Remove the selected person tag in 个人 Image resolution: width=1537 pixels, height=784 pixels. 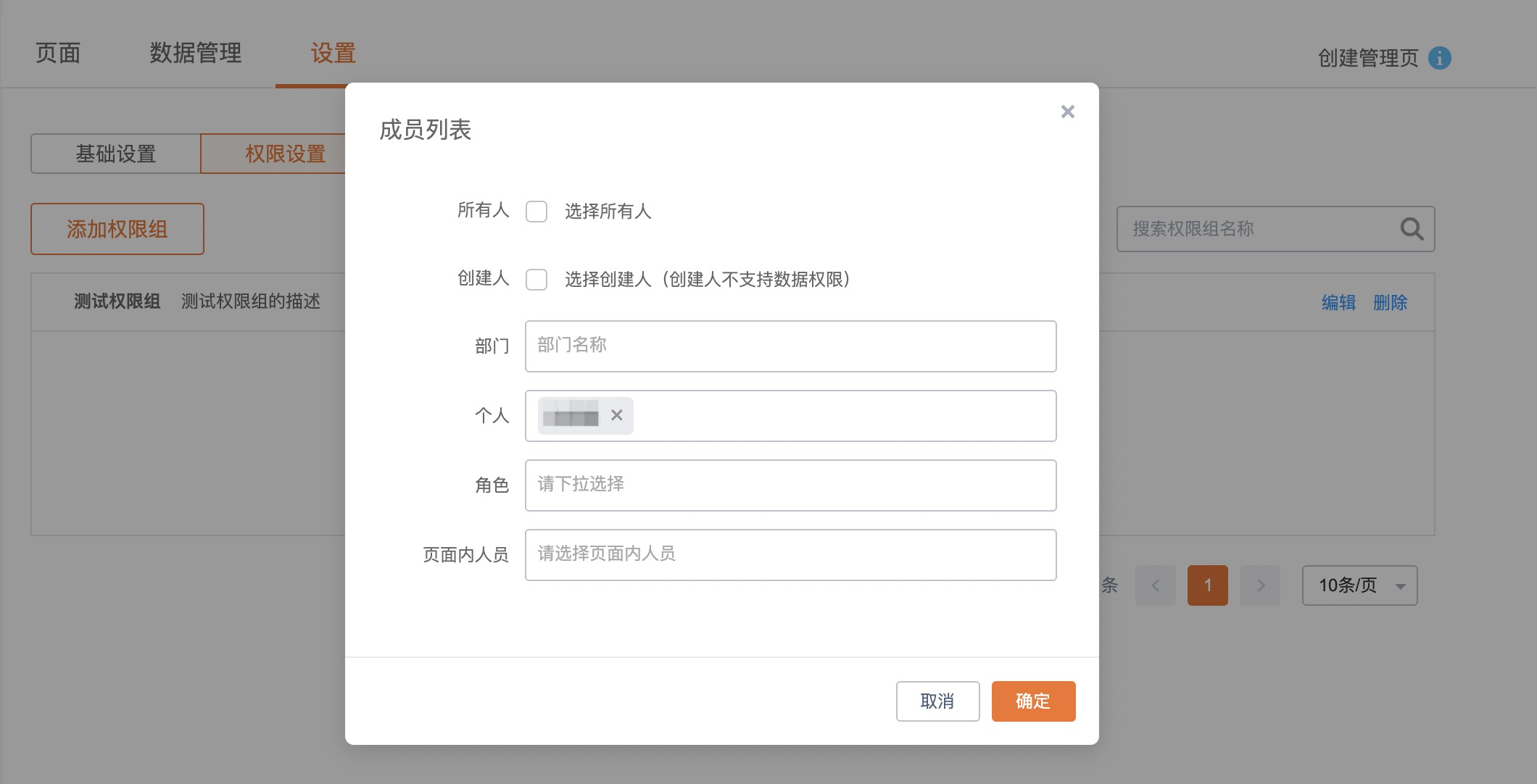616,415
